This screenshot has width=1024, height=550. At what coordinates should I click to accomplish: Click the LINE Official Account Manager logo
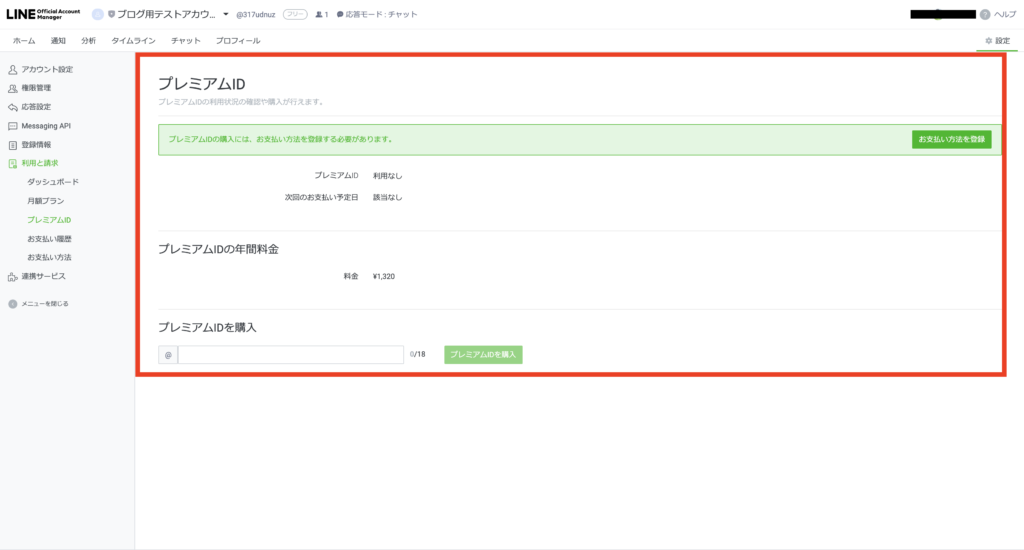click(44, 14)
